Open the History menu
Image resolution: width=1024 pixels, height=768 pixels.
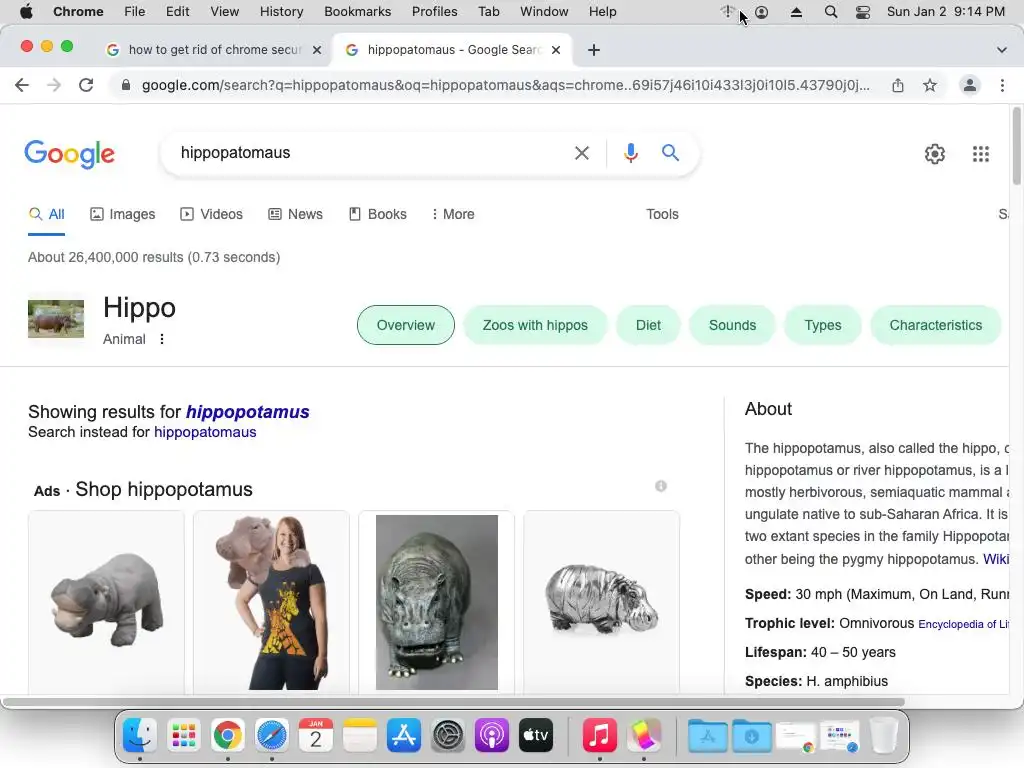(281, 12)
